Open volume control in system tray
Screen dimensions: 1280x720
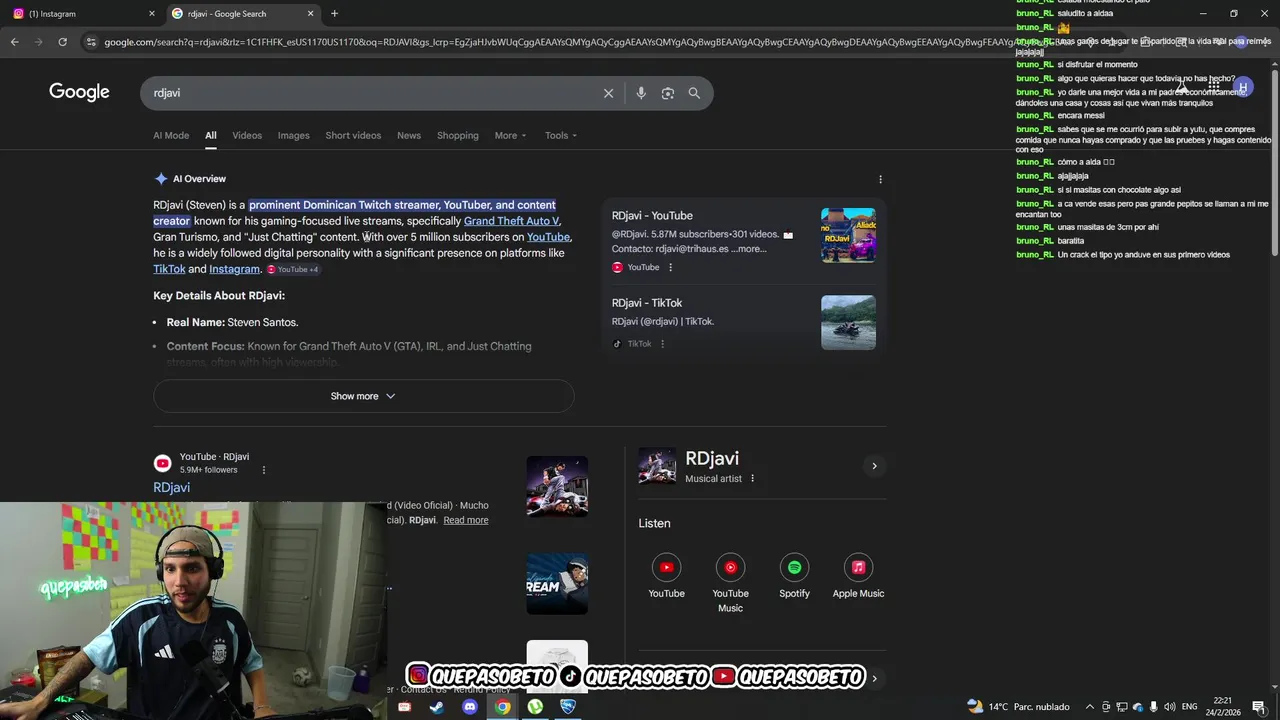tap(1170, 707)
